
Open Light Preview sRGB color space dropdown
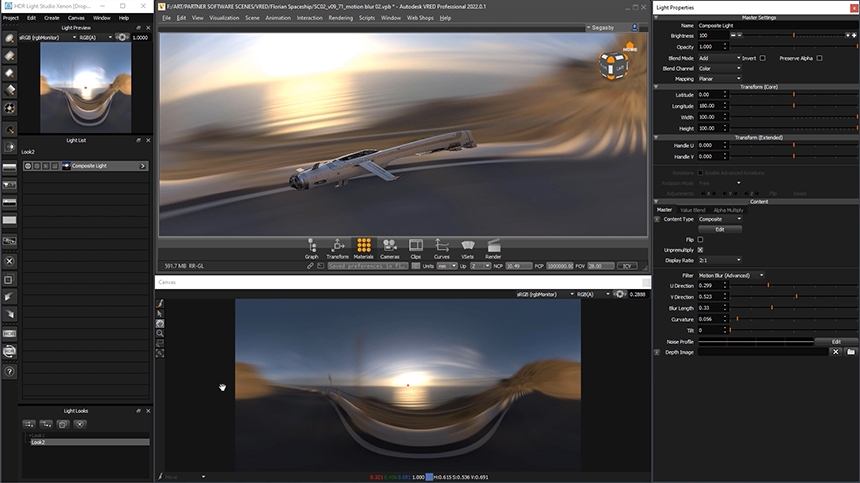[x=48, y=37]
